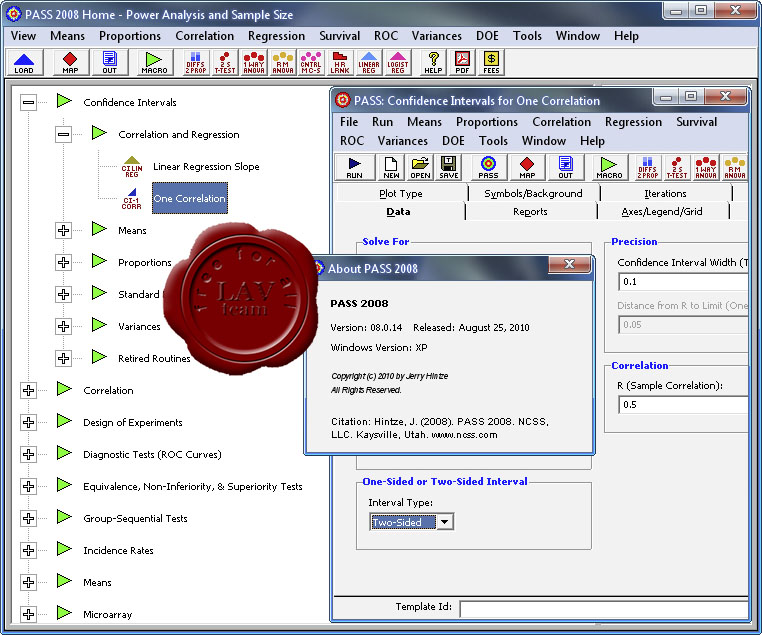Expand the Group-Sequential Tests node
Image resolution: width=762 pixels, height=635 pixels.
point(29,518)
